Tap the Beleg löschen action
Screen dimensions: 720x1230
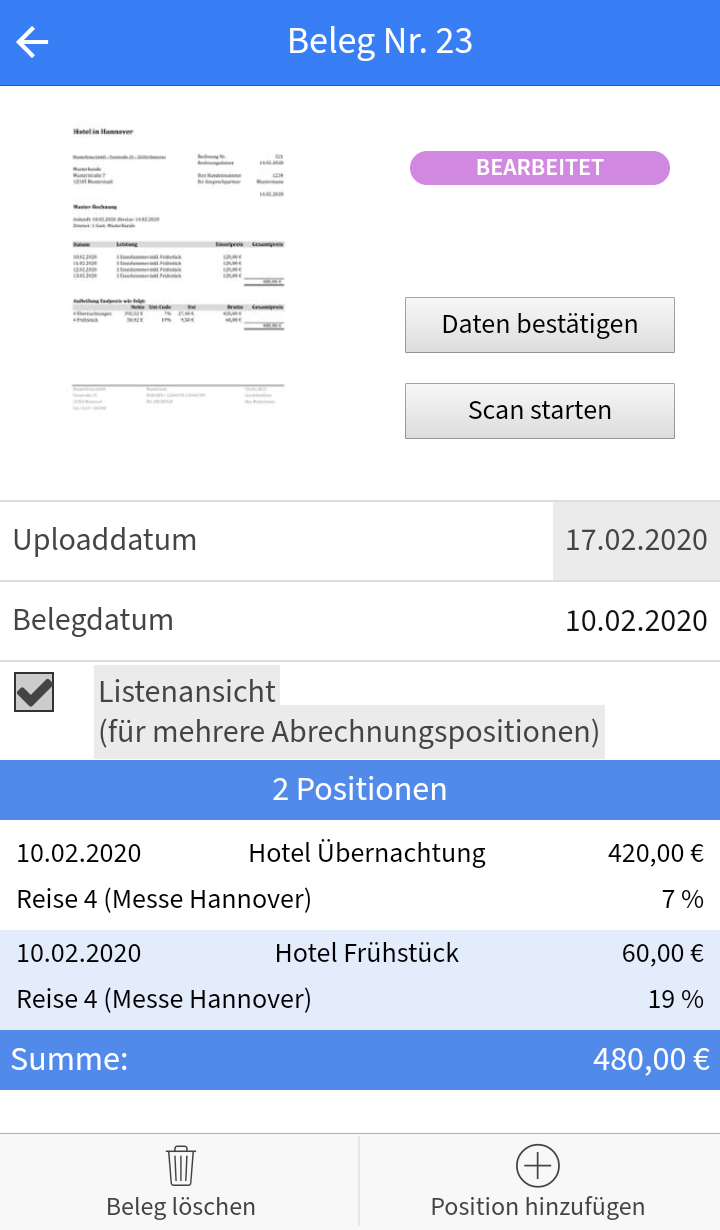tap(180, 1180)
